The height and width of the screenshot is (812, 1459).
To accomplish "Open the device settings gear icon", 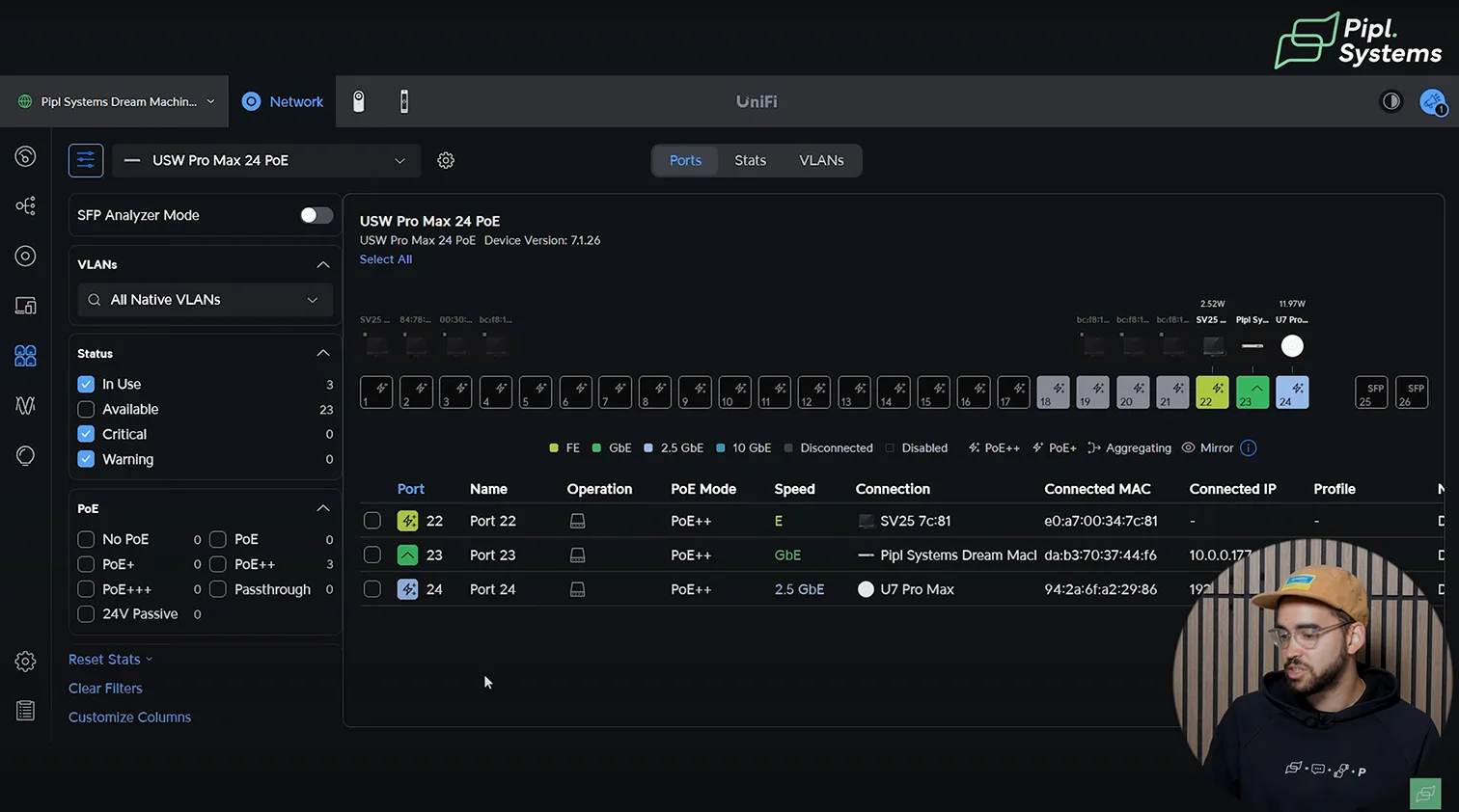I will [445, 160].
